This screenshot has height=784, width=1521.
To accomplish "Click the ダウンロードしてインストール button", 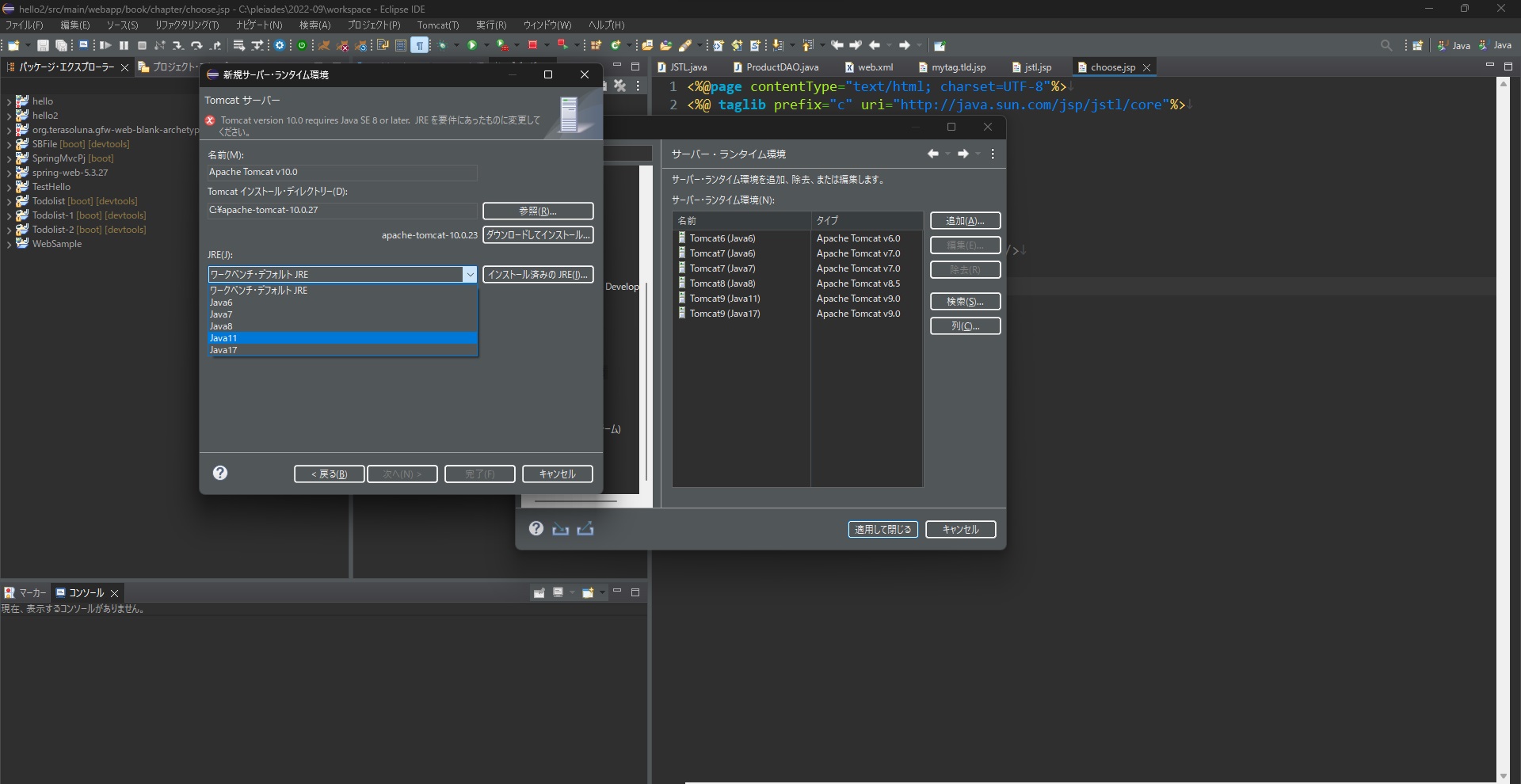I will (538, 235).
